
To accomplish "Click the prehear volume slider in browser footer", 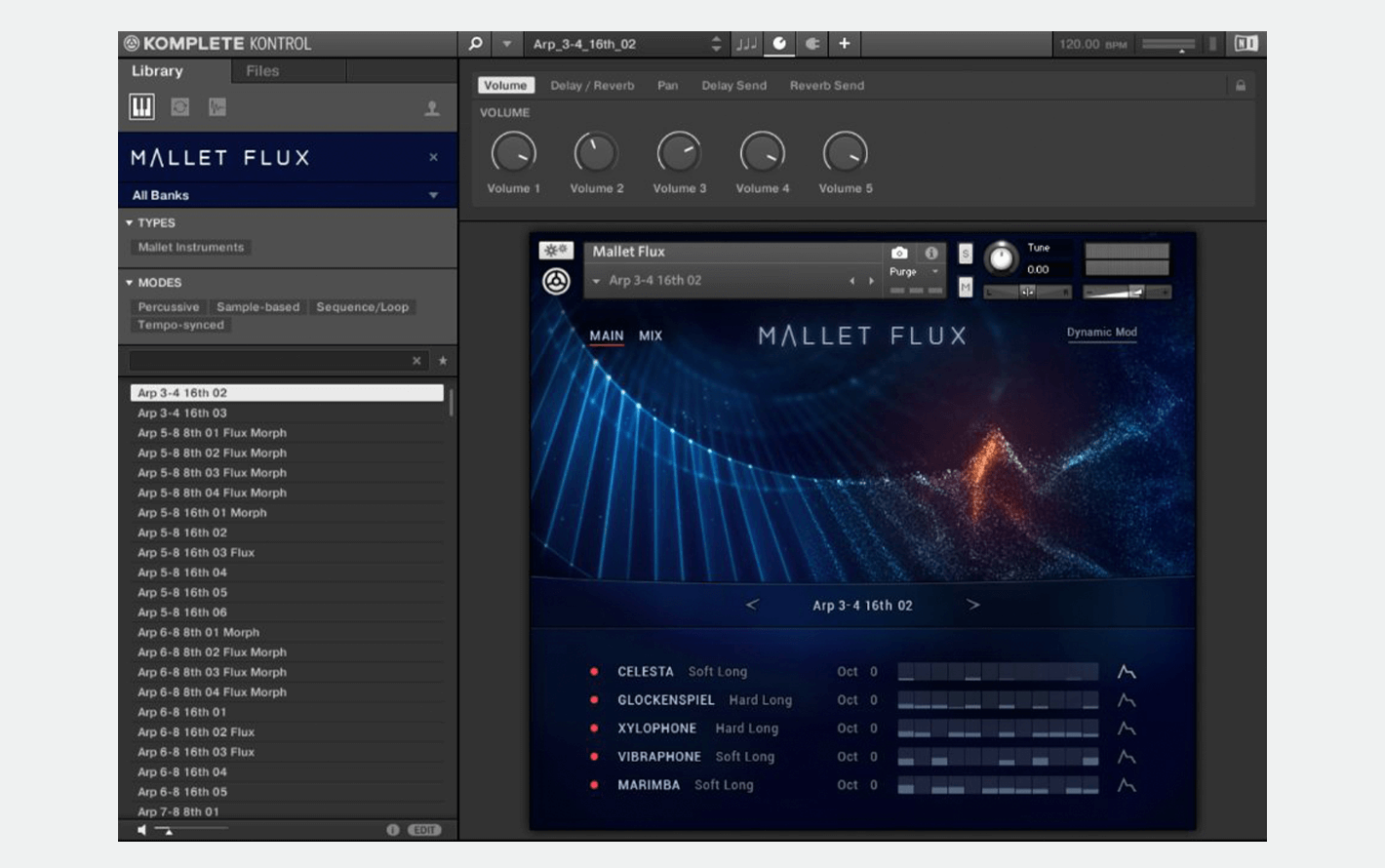I will tap(192, 830).
